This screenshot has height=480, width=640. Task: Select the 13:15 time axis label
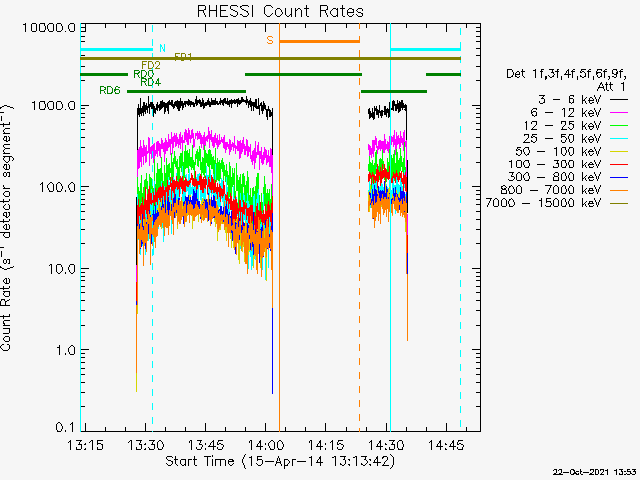pyautogui.click(x=85, y=444)
